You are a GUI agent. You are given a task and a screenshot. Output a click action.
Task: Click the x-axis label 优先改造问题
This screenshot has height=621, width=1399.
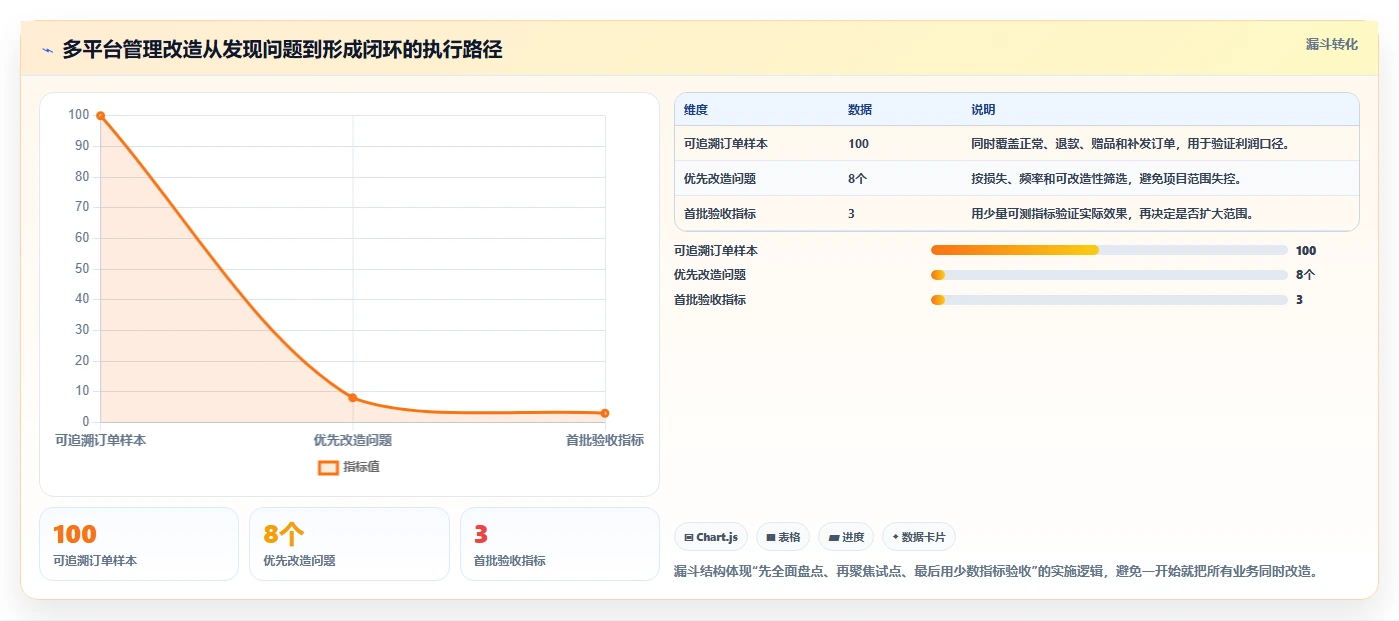pos(353,440)
